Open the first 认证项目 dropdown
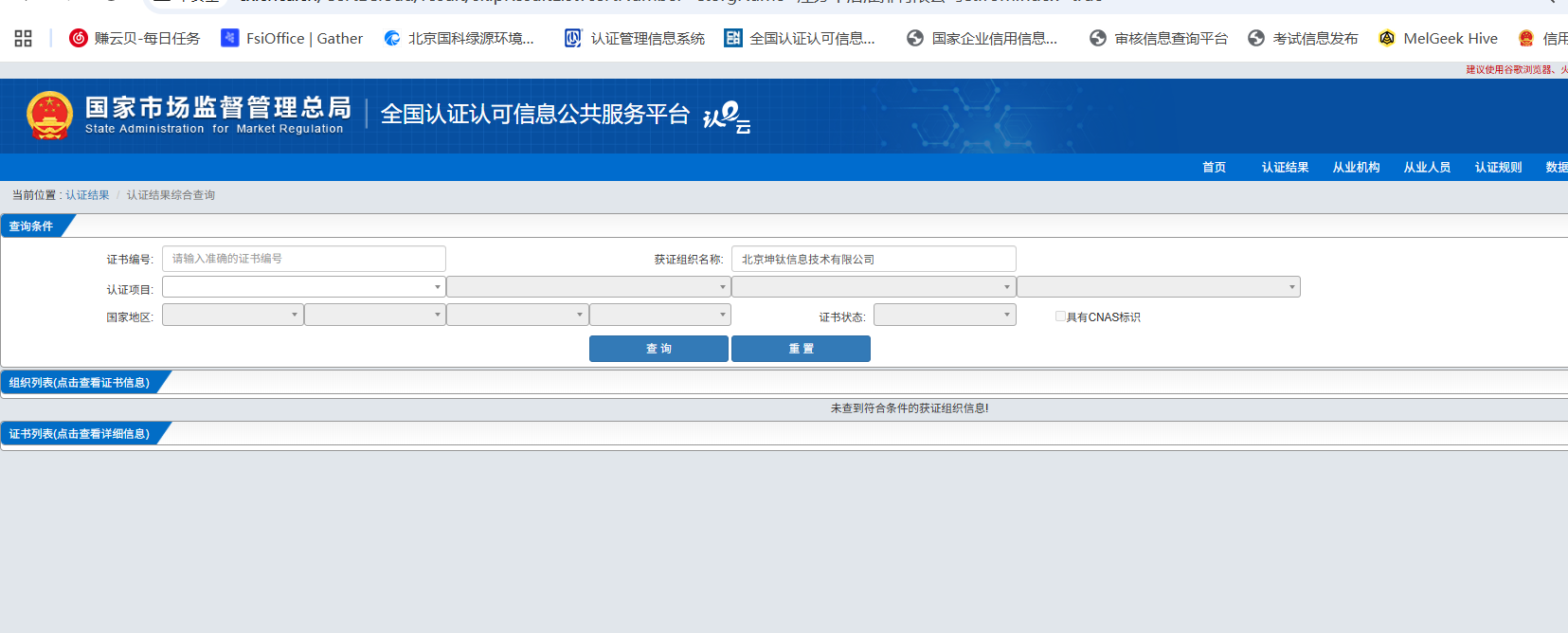Screen dimensions: 1568x633 (304, 286)
